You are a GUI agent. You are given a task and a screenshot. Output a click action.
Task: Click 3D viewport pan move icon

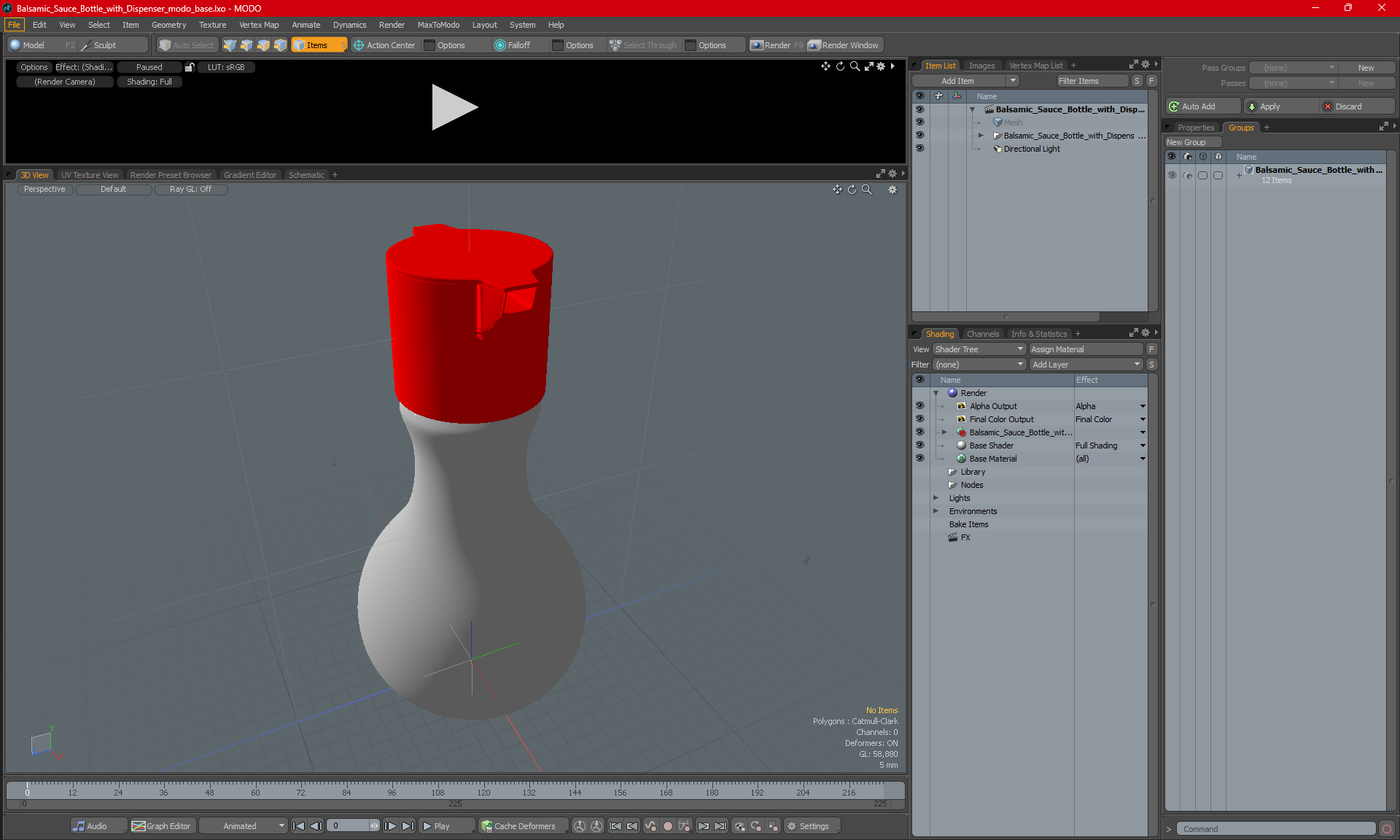(x=837, y=190)
